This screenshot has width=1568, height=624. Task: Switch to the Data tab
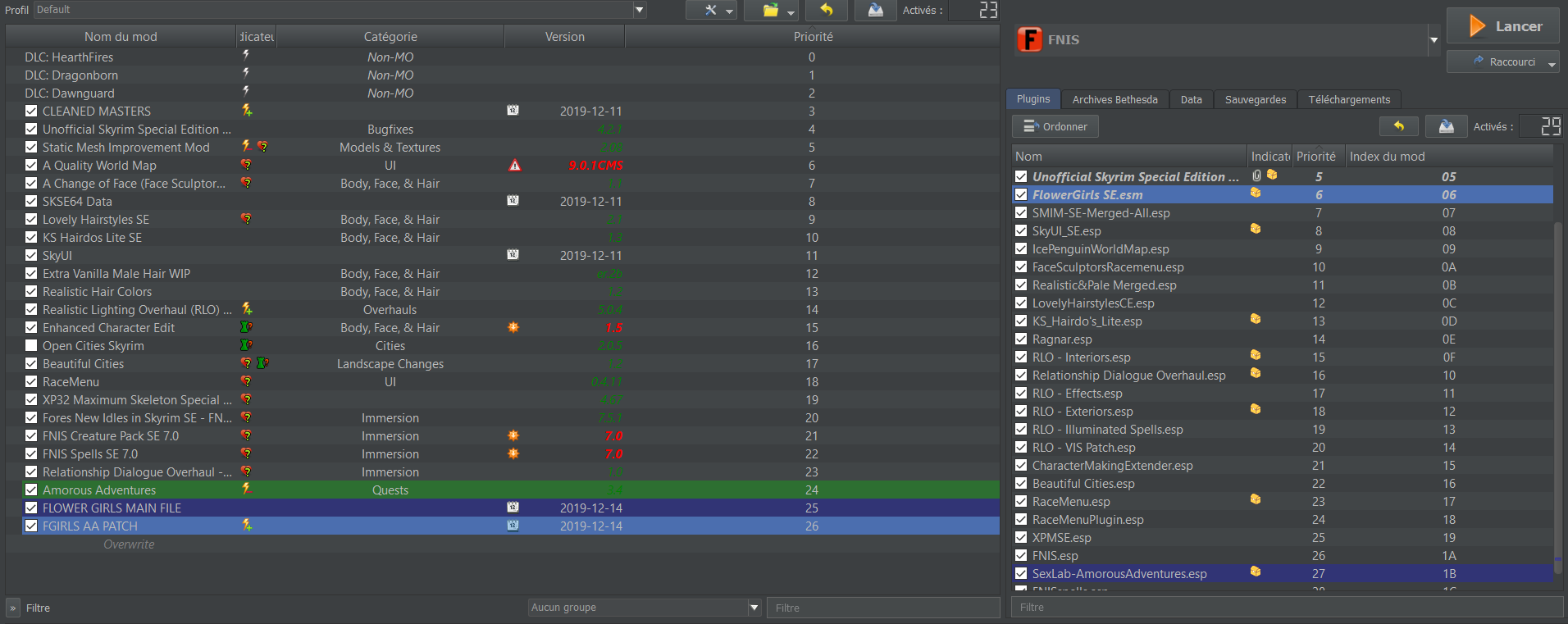1192,100
